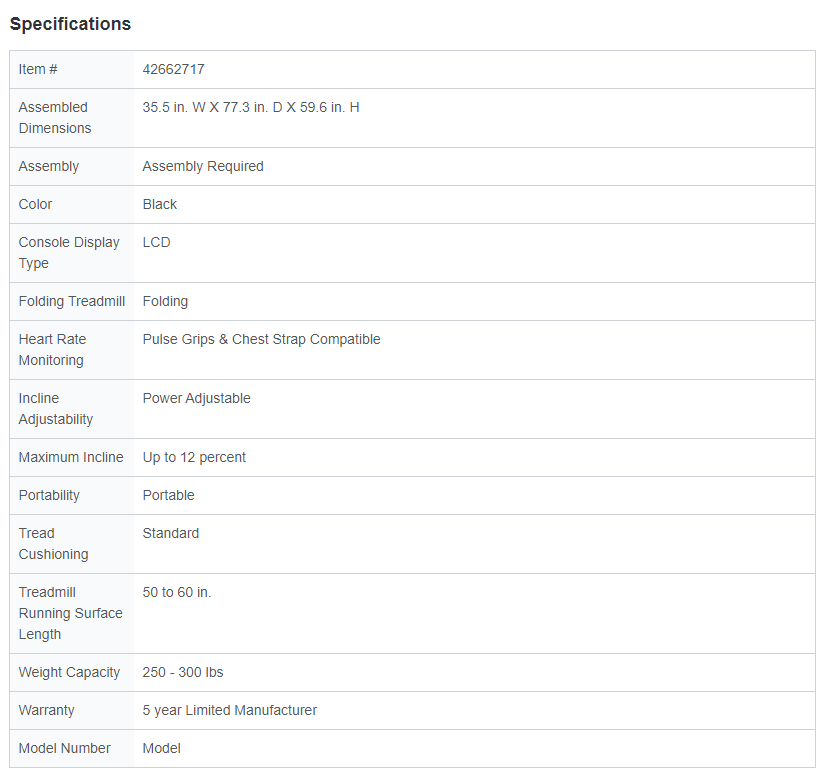The width and height of the screenshot is (827, 777).
Task: Click the 5 year Limited Manufacturer text
Action: pyautogui.click(x=230, y=710)
